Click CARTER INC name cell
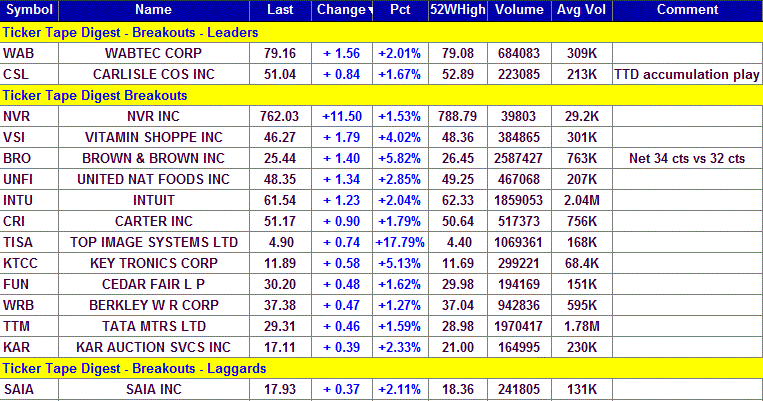The image size is (763, 401). (154, 221)
